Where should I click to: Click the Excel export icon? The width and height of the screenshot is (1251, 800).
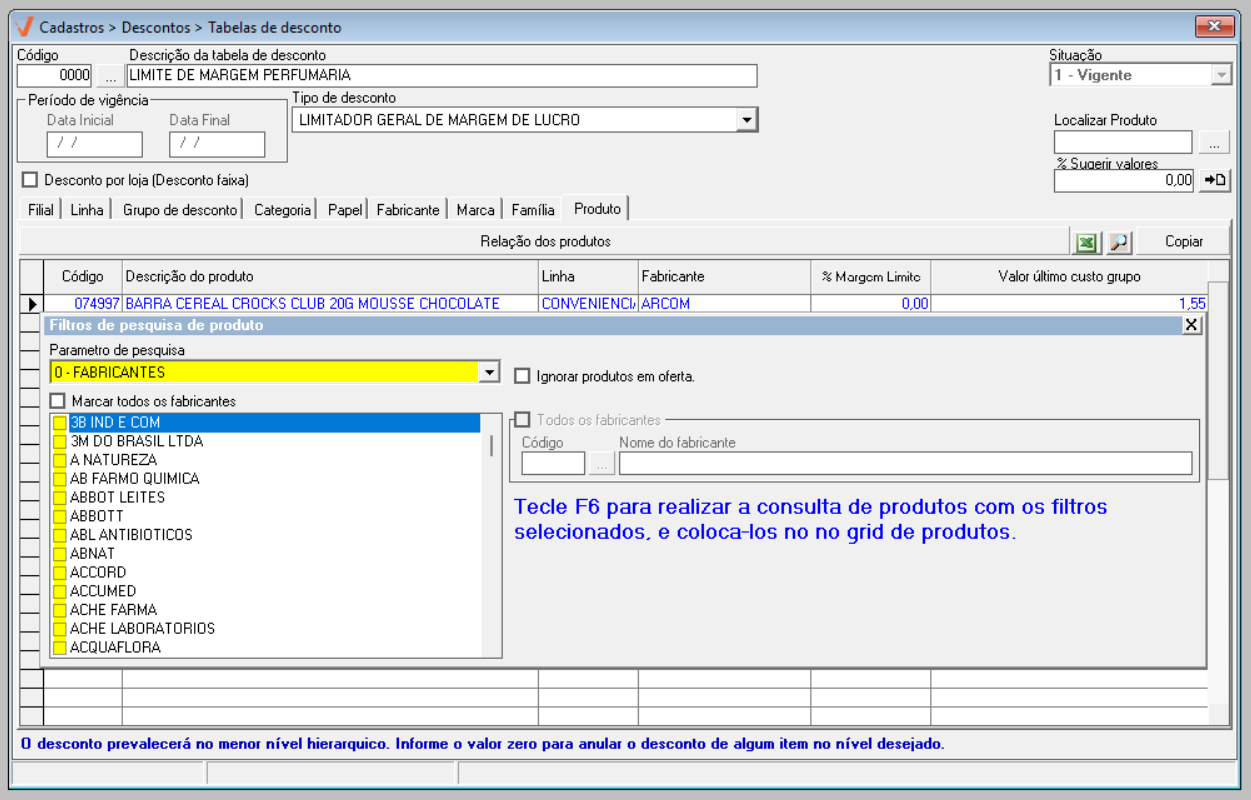coord(1086,242)
